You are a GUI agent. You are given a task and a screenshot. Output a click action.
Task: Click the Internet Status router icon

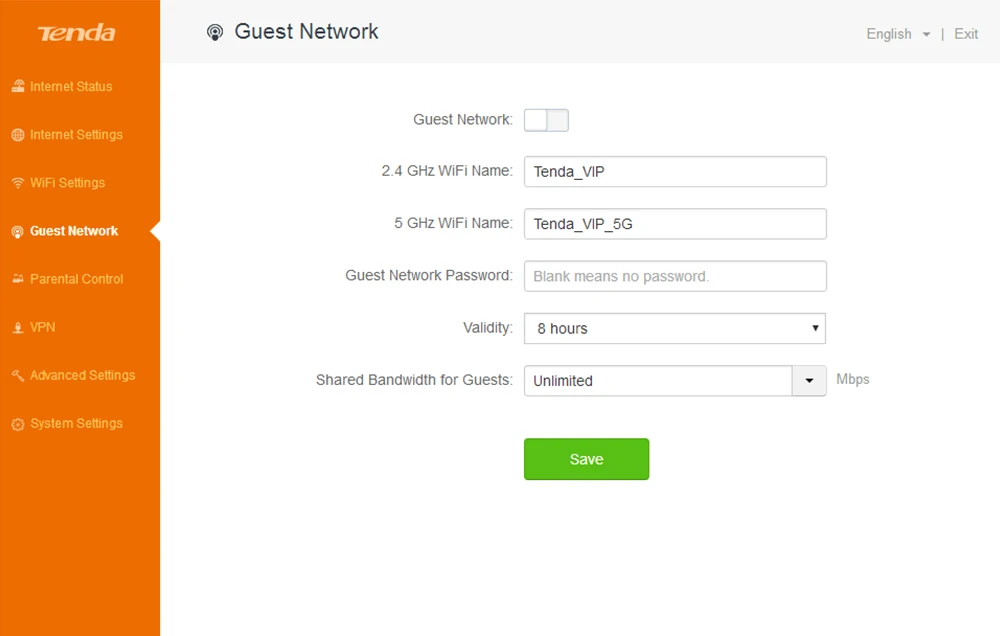tap(18, 86)
